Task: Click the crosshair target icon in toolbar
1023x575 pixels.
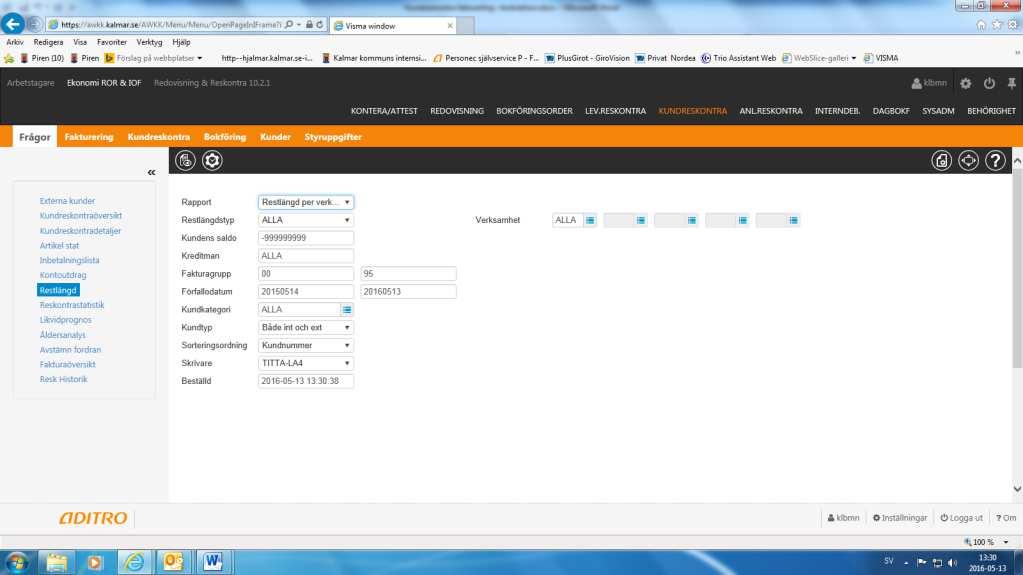Action: click(x=968, y=161)
